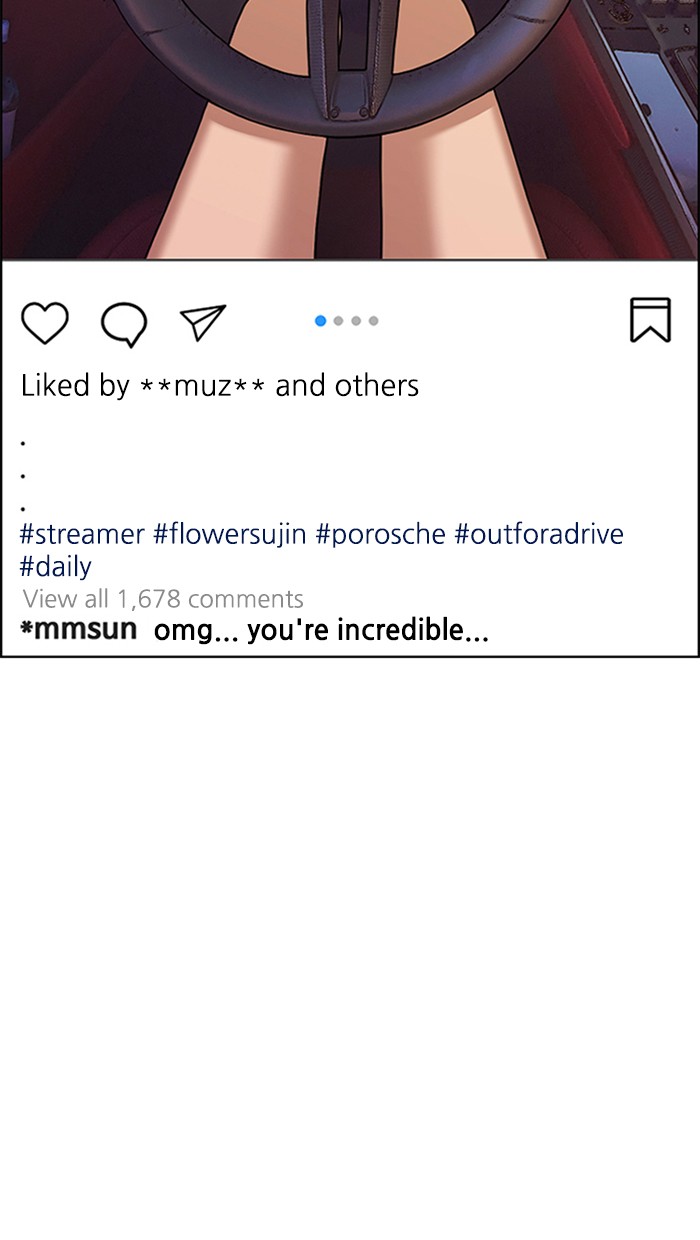Tap the 'Liked by' text

tap(75, 386)
